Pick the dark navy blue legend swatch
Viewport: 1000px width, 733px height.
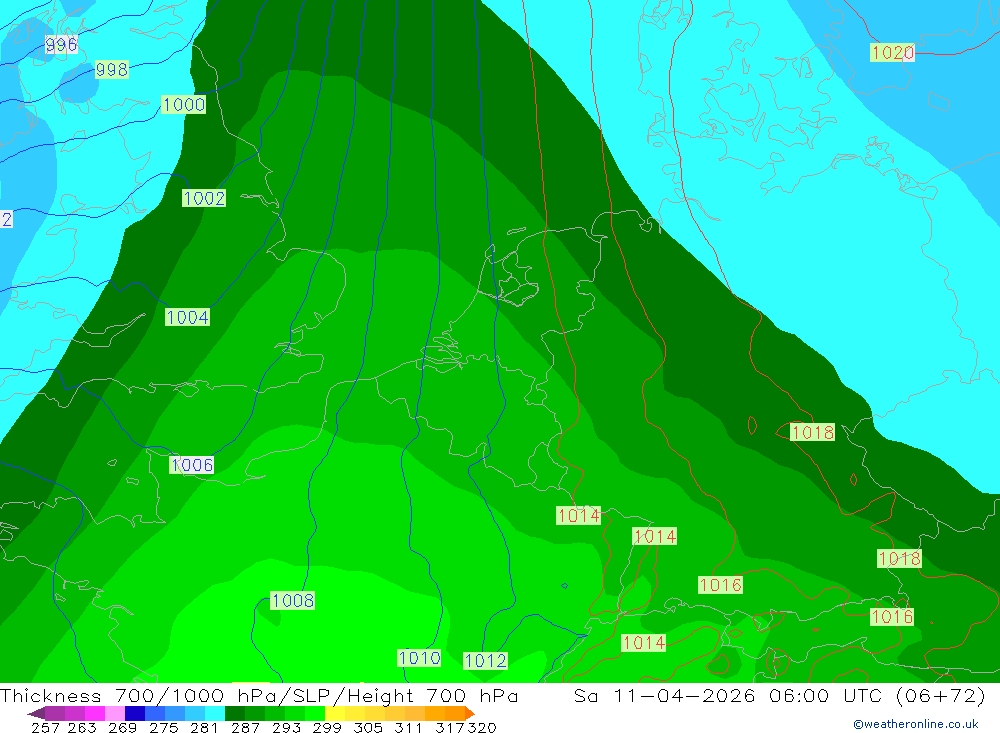[x=135, y=713]
